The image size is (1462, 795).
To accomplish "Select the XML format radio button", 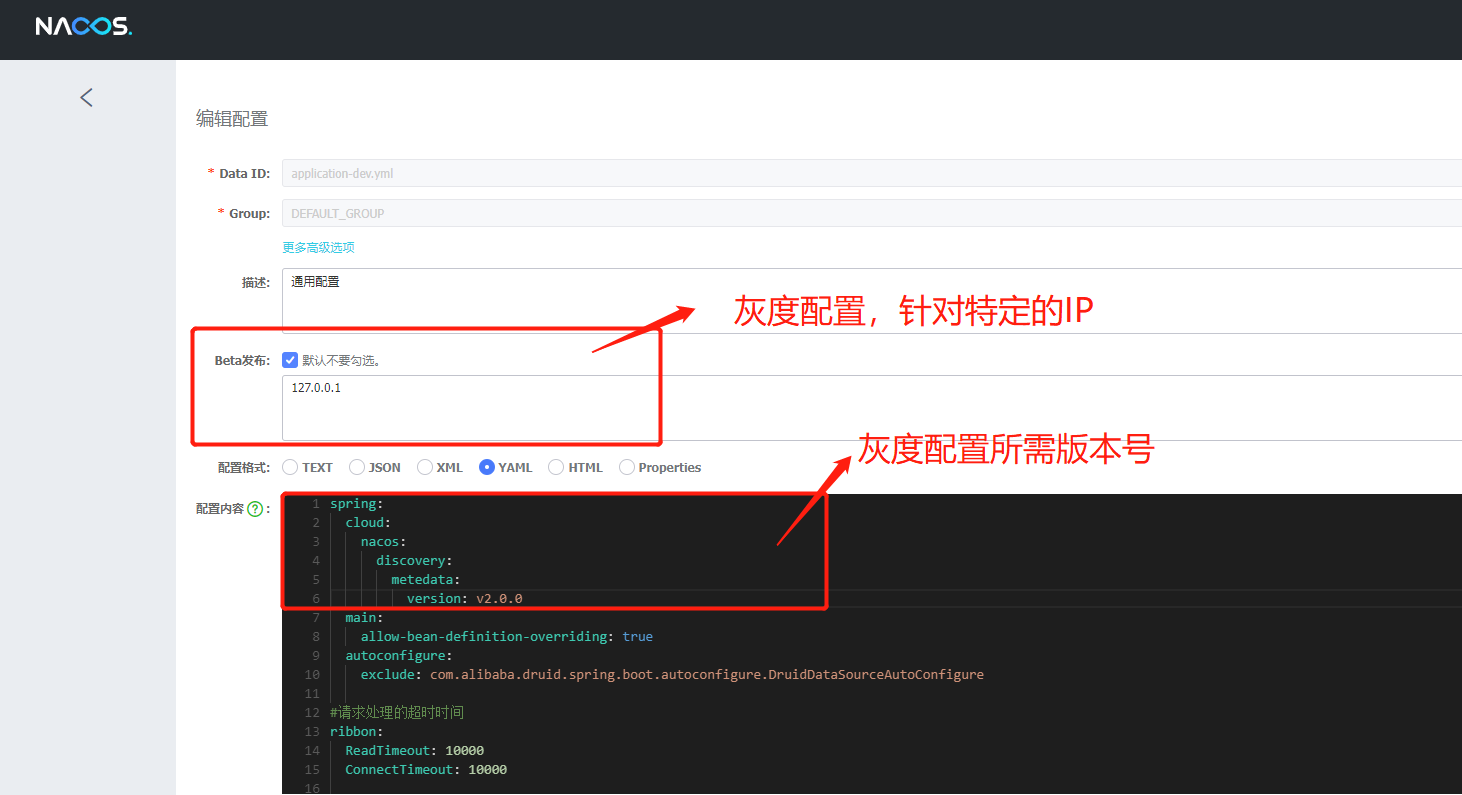I will 425,467.
